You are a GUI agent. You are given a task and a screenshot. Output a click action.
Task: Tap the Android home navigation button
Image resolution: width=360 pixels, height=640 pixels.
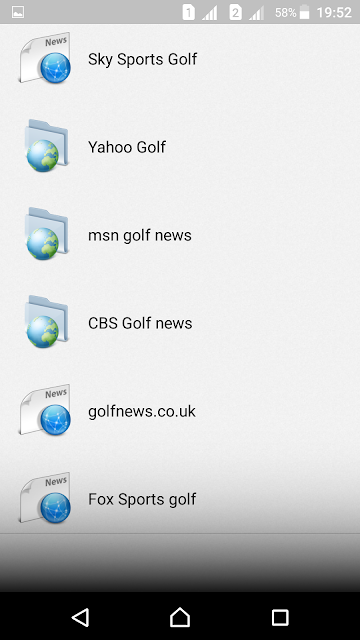[180, 617]
